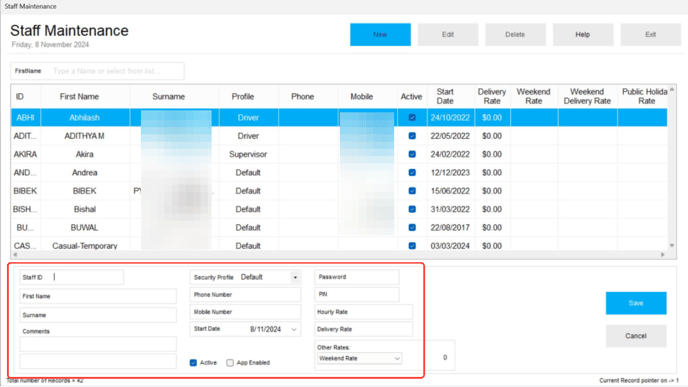Click the First Name input field
Image resolution: width=688 pixels, height=387 pixels.
[98, 296]
